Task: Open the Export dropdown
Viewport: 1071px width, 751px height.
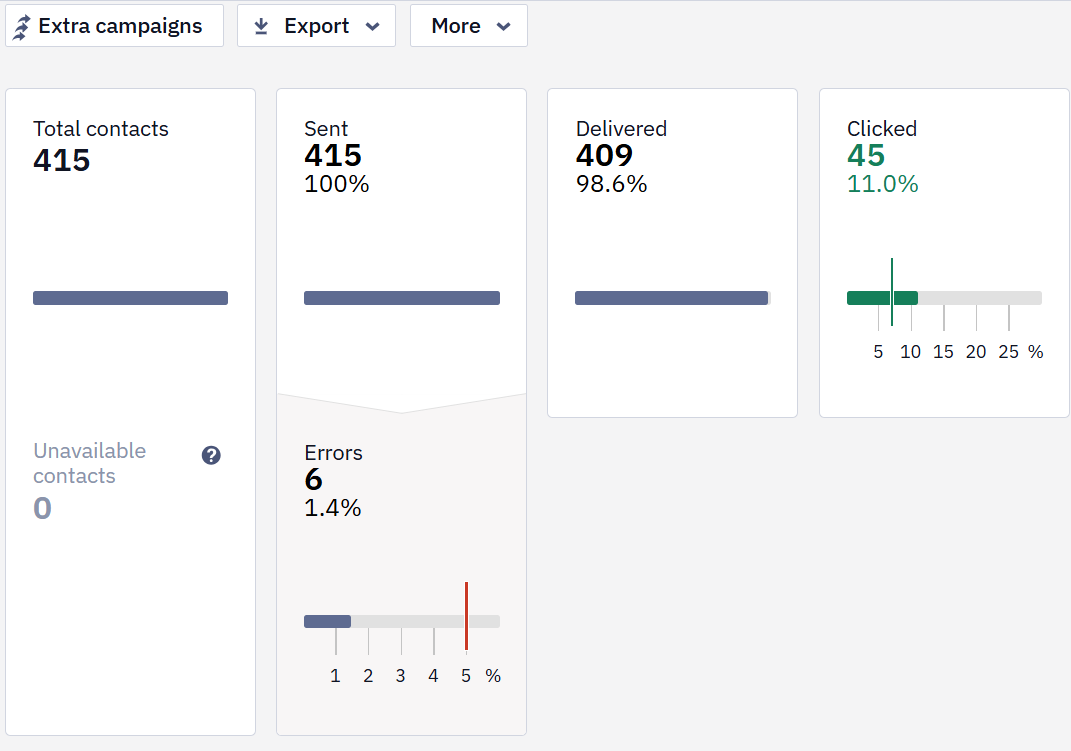Action: pyautogui.click(x=316, y=26)
